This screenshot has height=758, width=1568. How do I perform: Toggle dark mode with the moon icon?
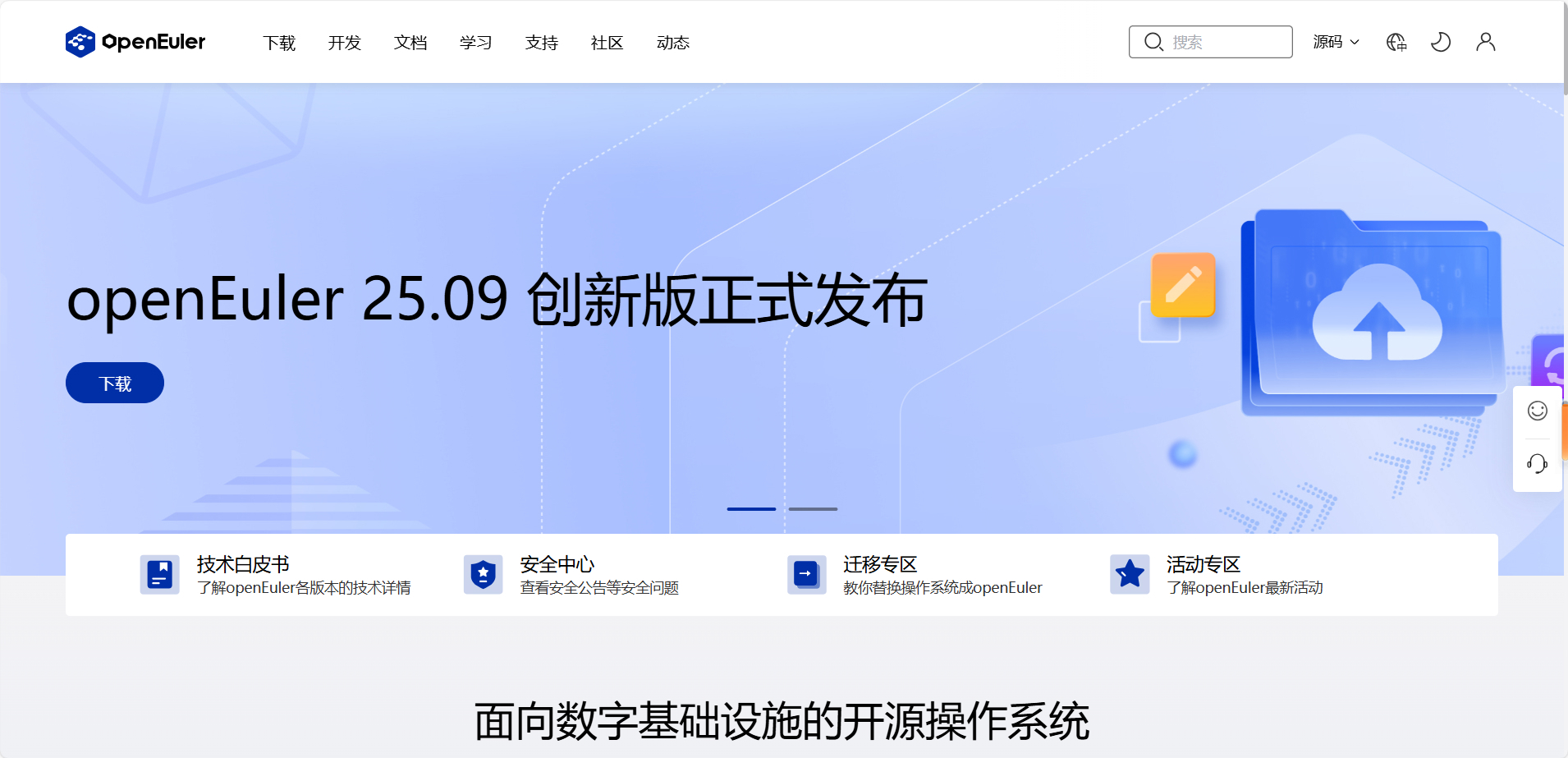tap(1441, 41)
